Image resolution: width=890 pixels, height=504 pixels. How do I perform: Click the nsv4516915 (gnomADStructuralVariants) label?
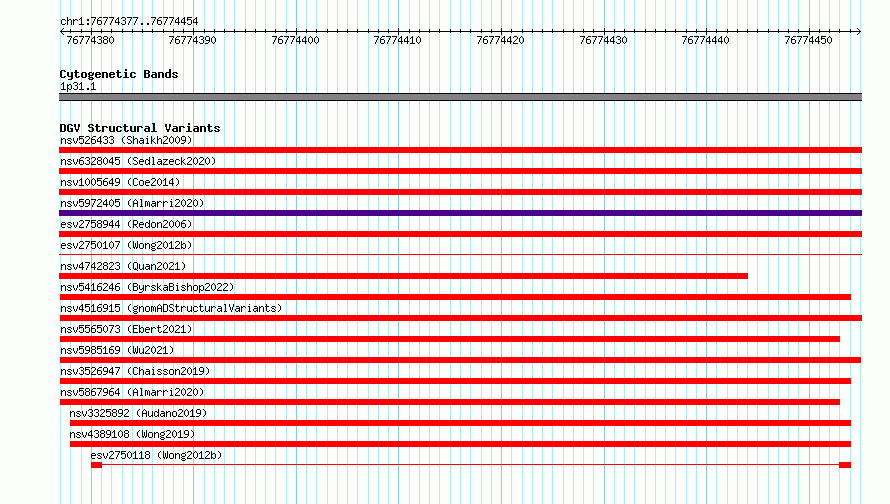click(171, 308)
